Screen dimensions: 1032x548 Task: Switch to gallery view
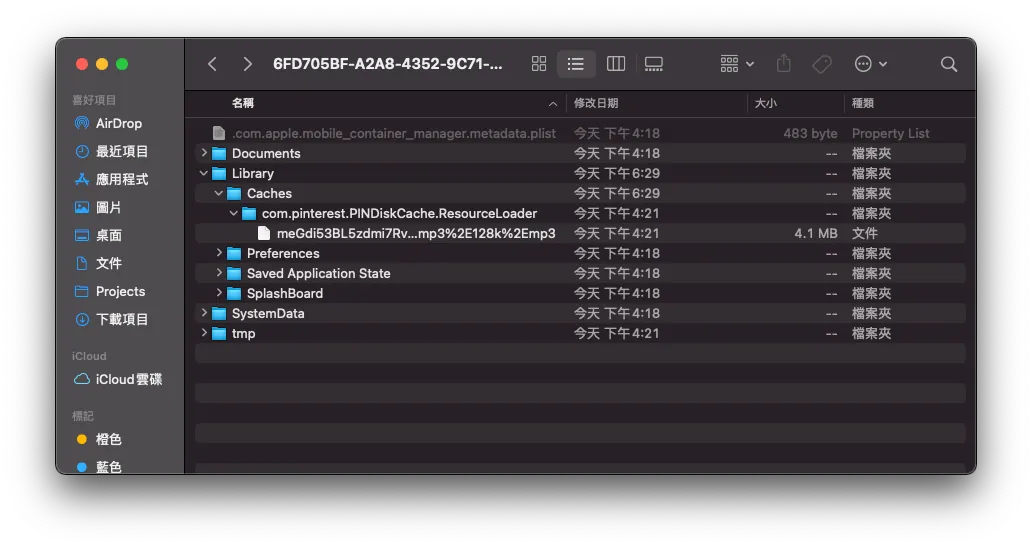654,64
